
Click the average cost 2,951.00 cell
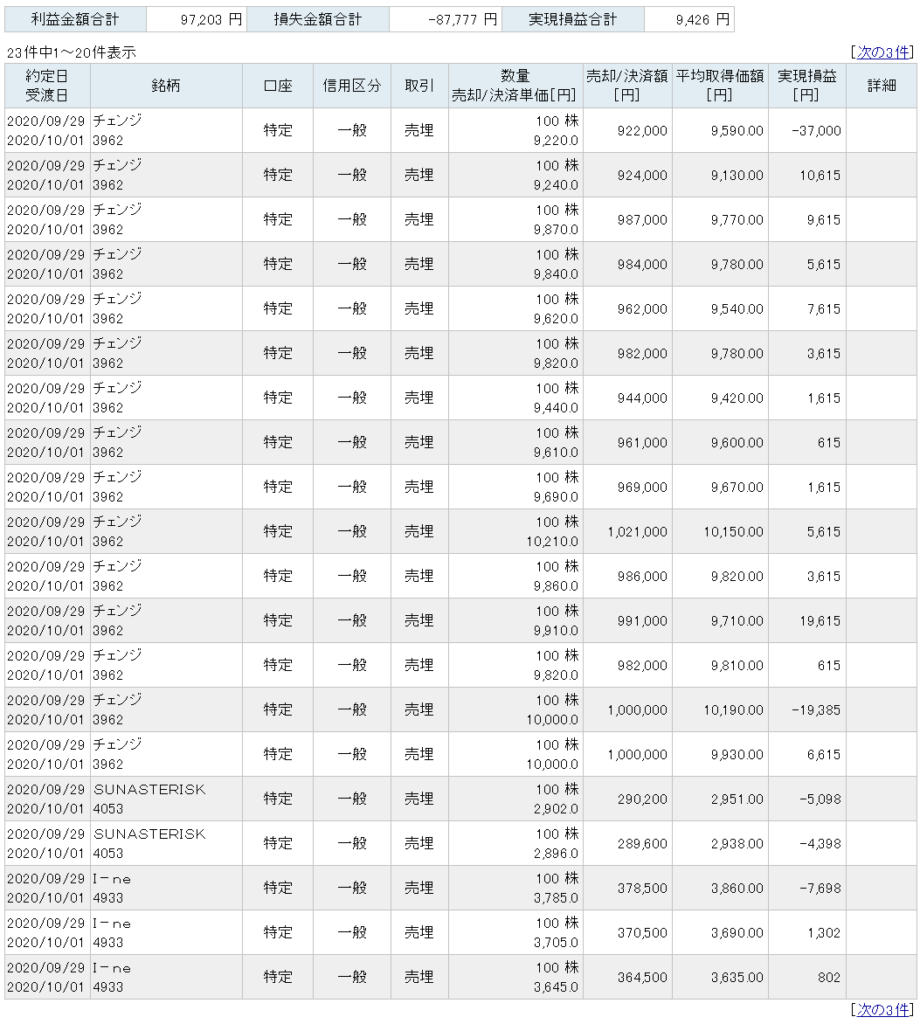(x=720, y=799)
